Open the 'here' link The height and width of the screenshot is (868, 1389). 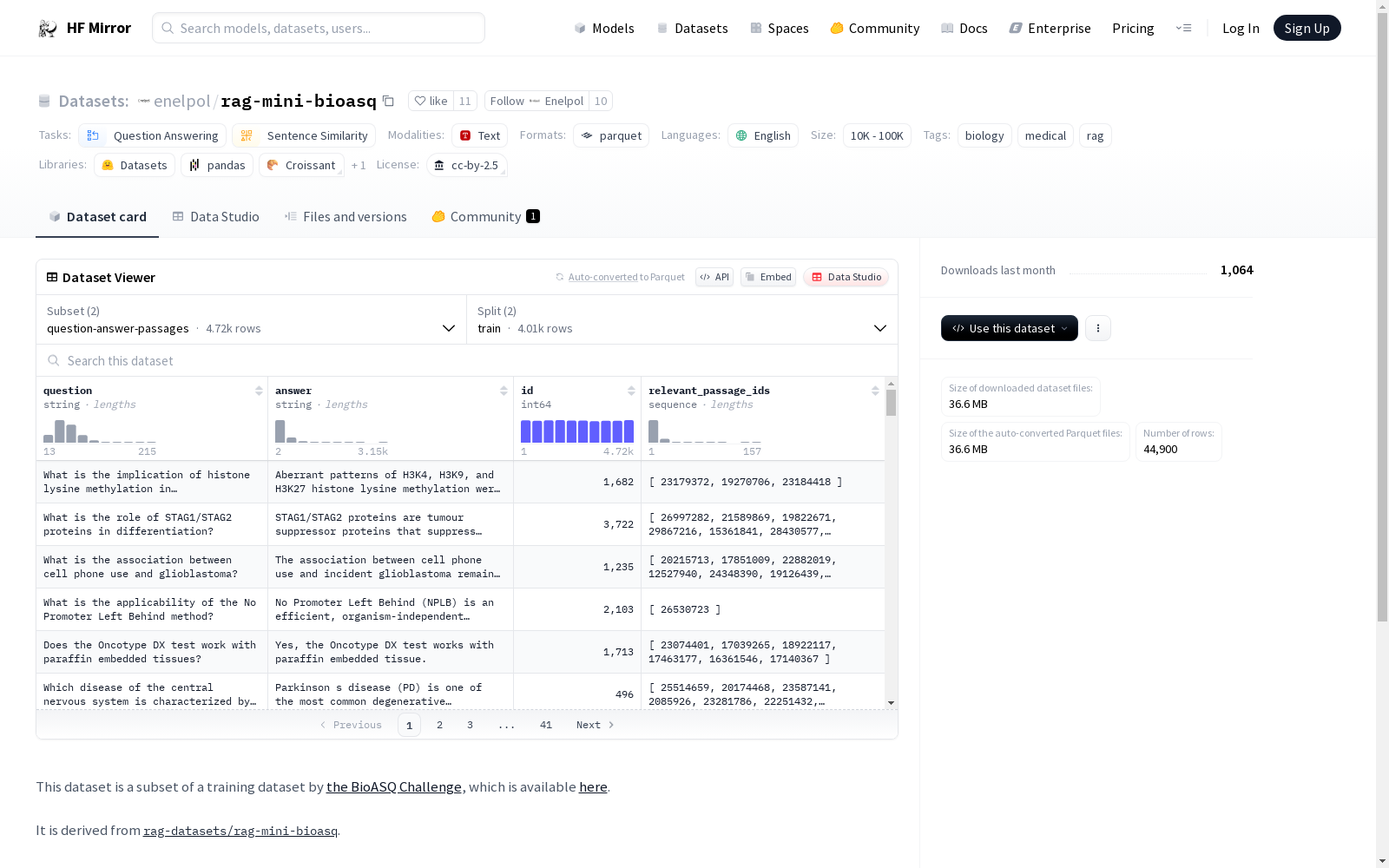pos(593,786)
